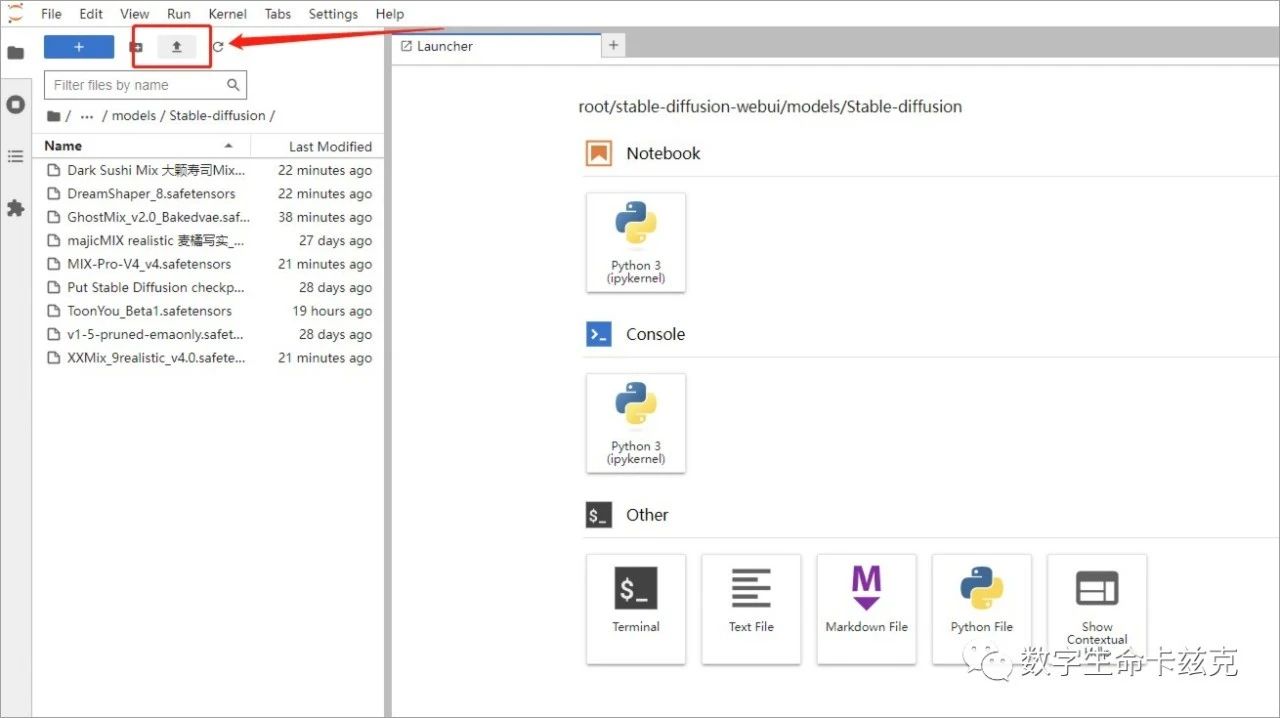Screen dimensions: 1280x718
Task: Select v1-5-pruned-emaonly file
Action: point(209,334)
